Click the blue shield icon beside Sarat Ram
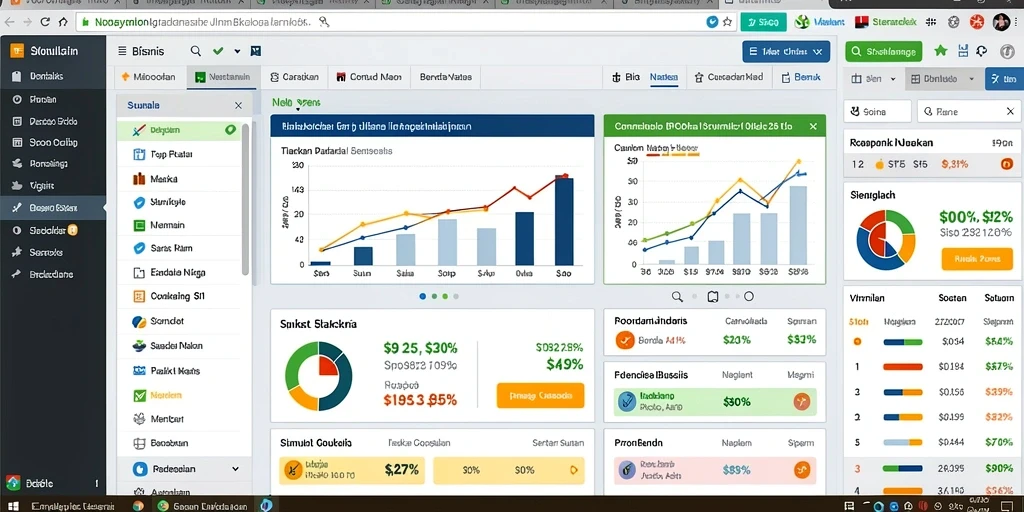The image size is (1024, 512). pos(138,248)
